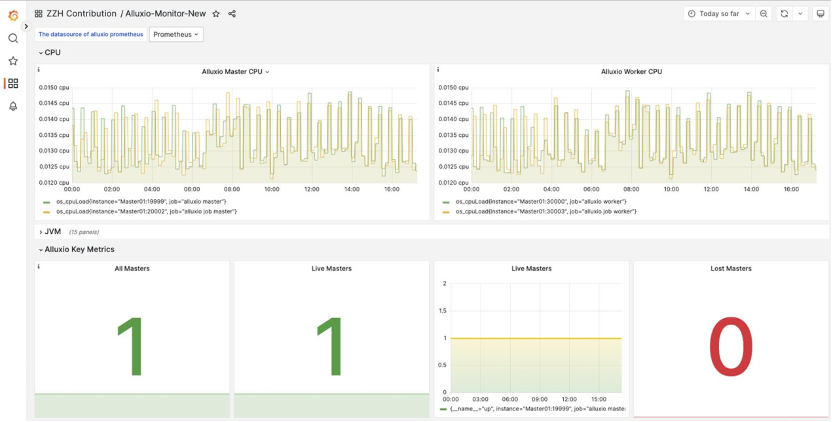Zoom out the time range

(x=764, y=14)
